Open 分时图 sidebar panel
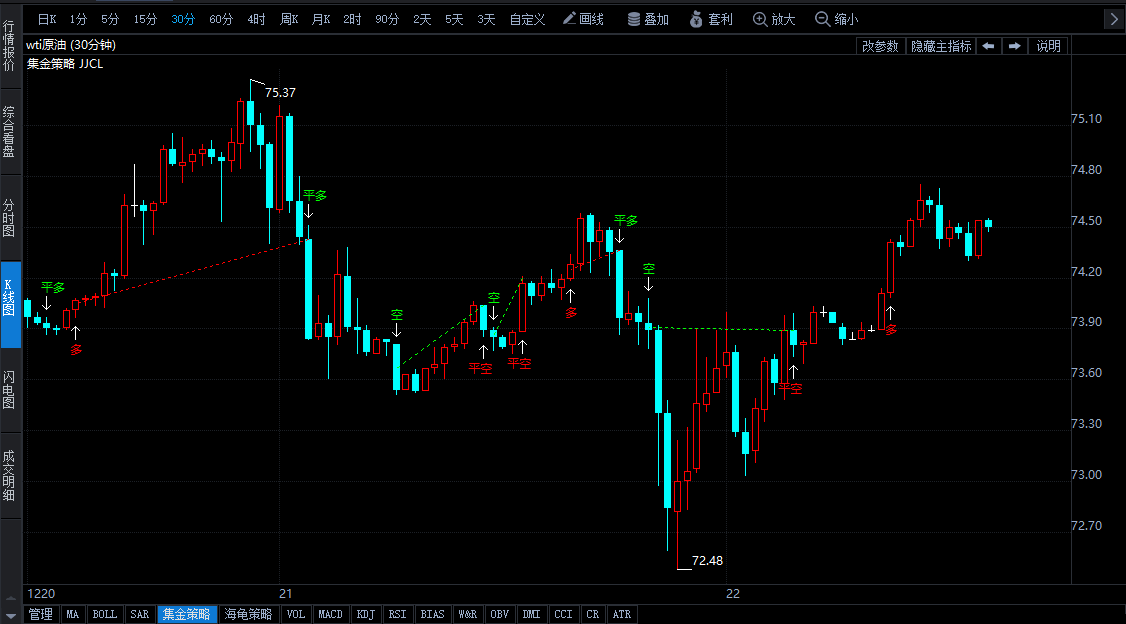 [x=9, y=218]
